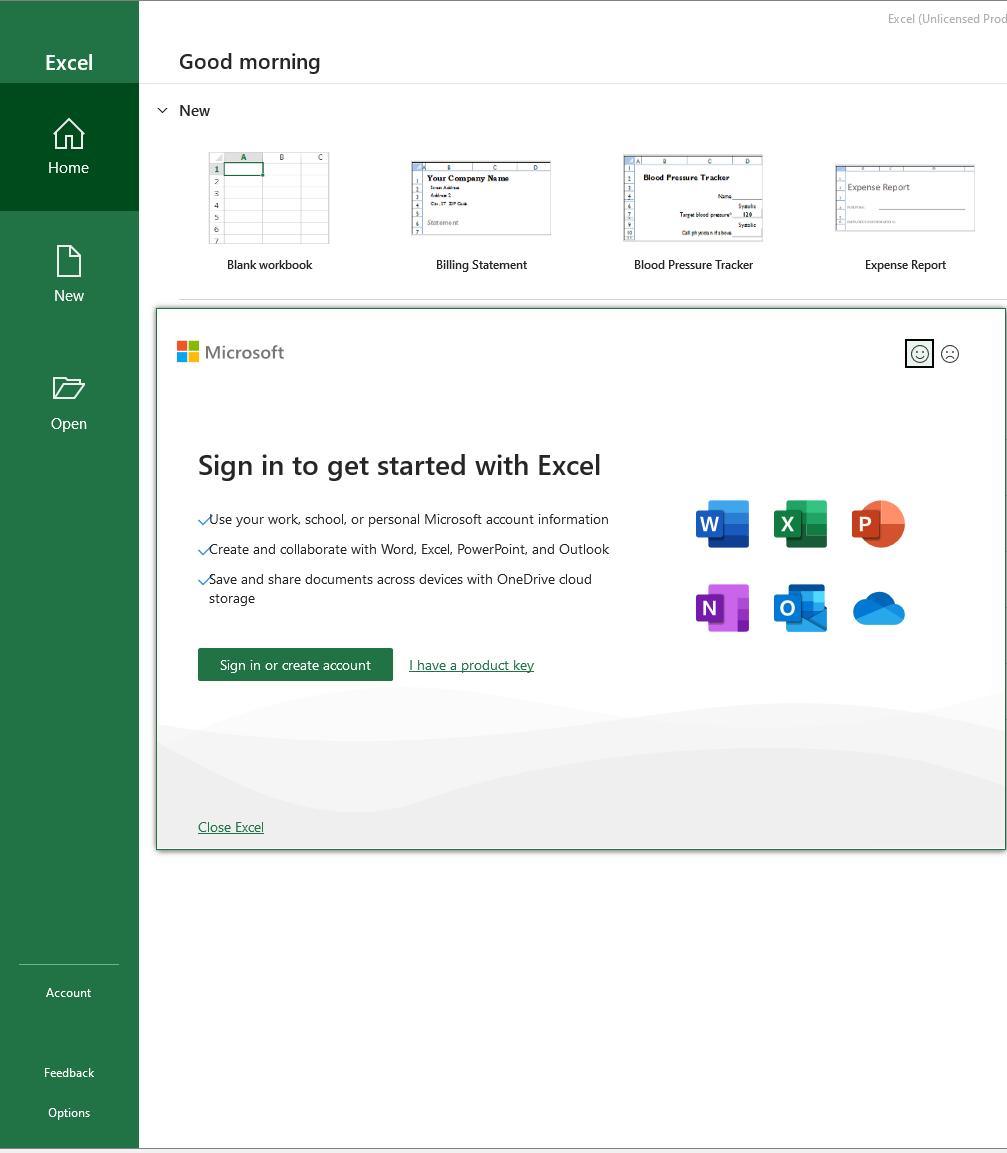Send a smile with happy face icon
This screenshot has width=1007, height=1153.
pos(919,354)
